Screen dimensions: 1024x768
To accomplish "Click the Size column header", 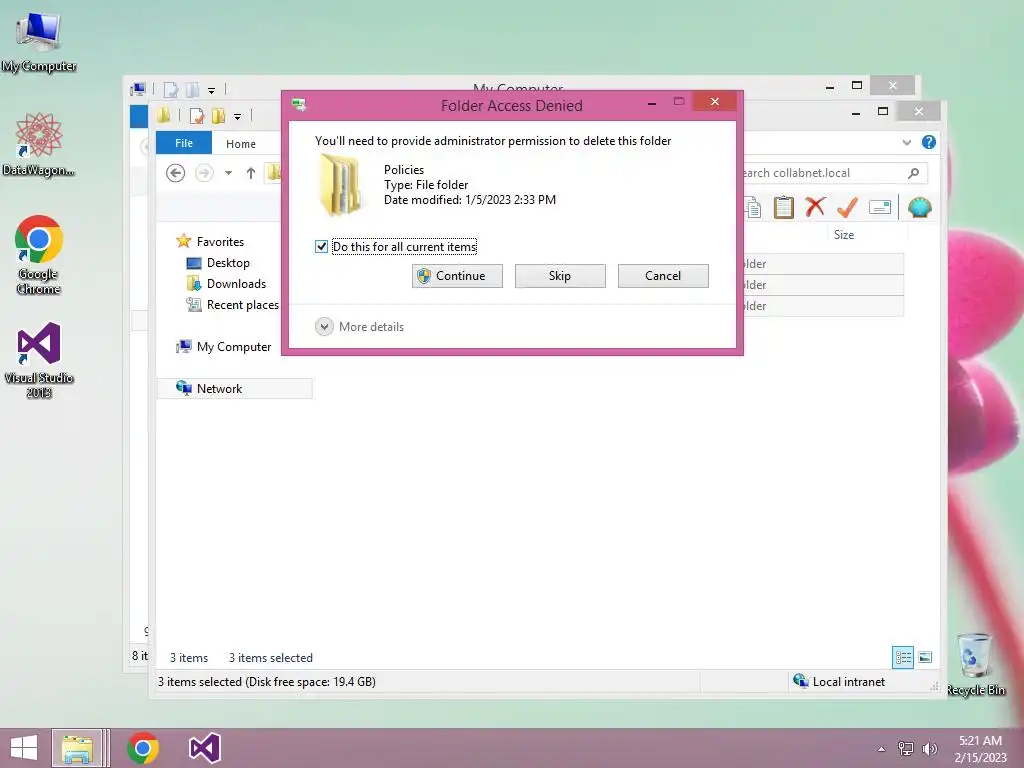I will pyautogui.click(x=844, y=234).
